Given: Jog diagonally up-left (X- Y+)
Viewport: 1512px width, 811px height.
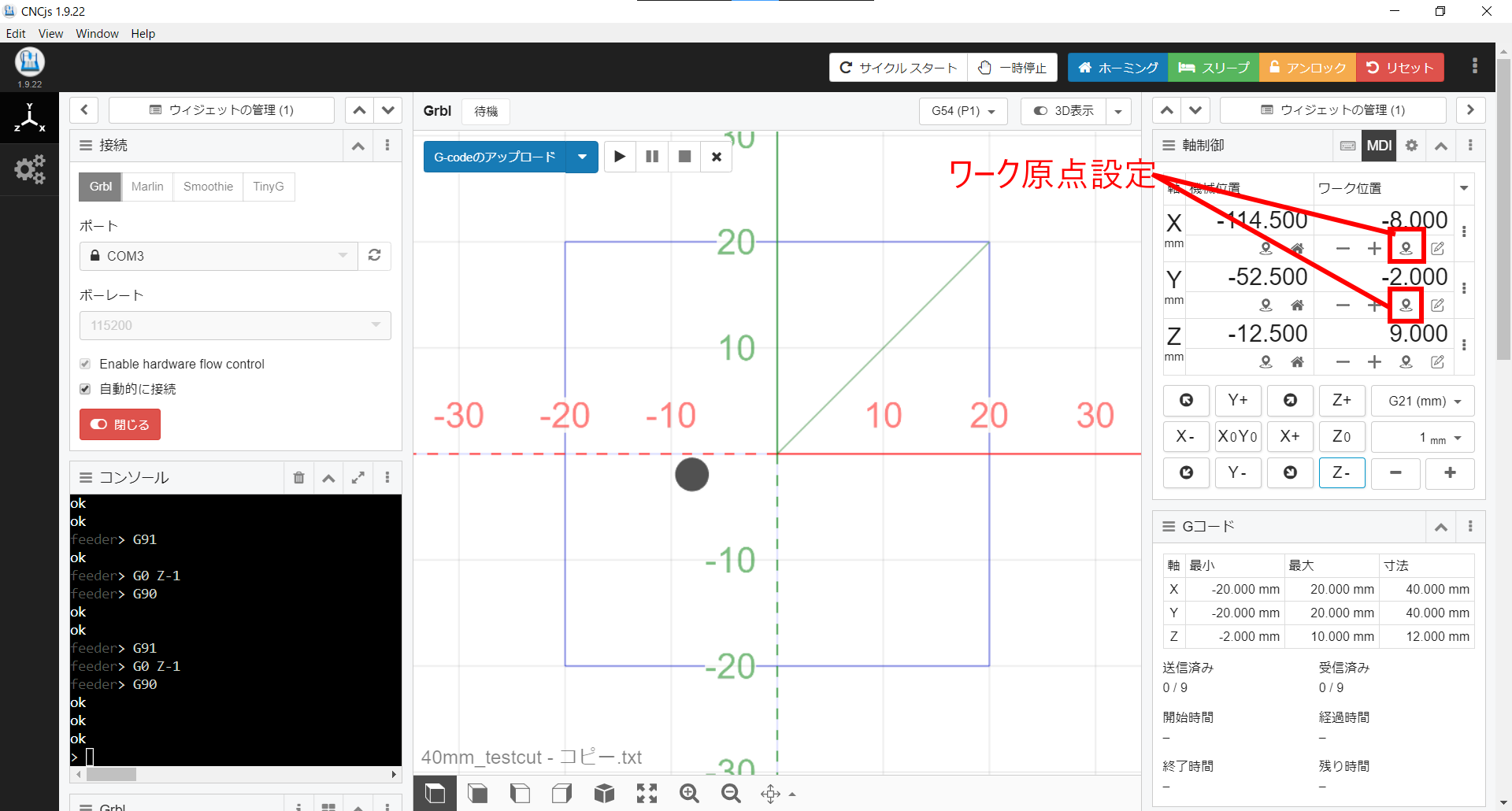Looking at the screenshot, I should (1186, 400).
